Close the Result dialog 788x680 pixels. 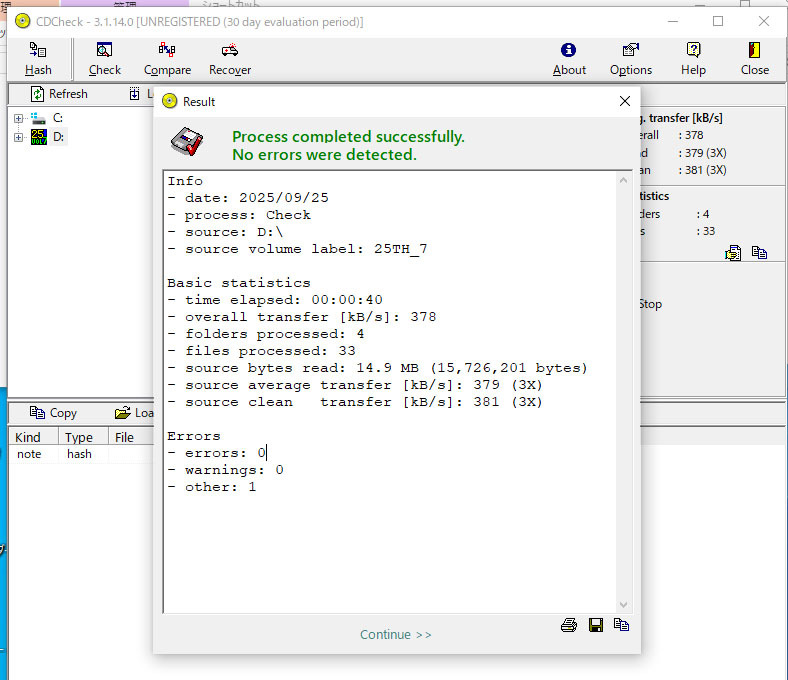coord(625,101)
